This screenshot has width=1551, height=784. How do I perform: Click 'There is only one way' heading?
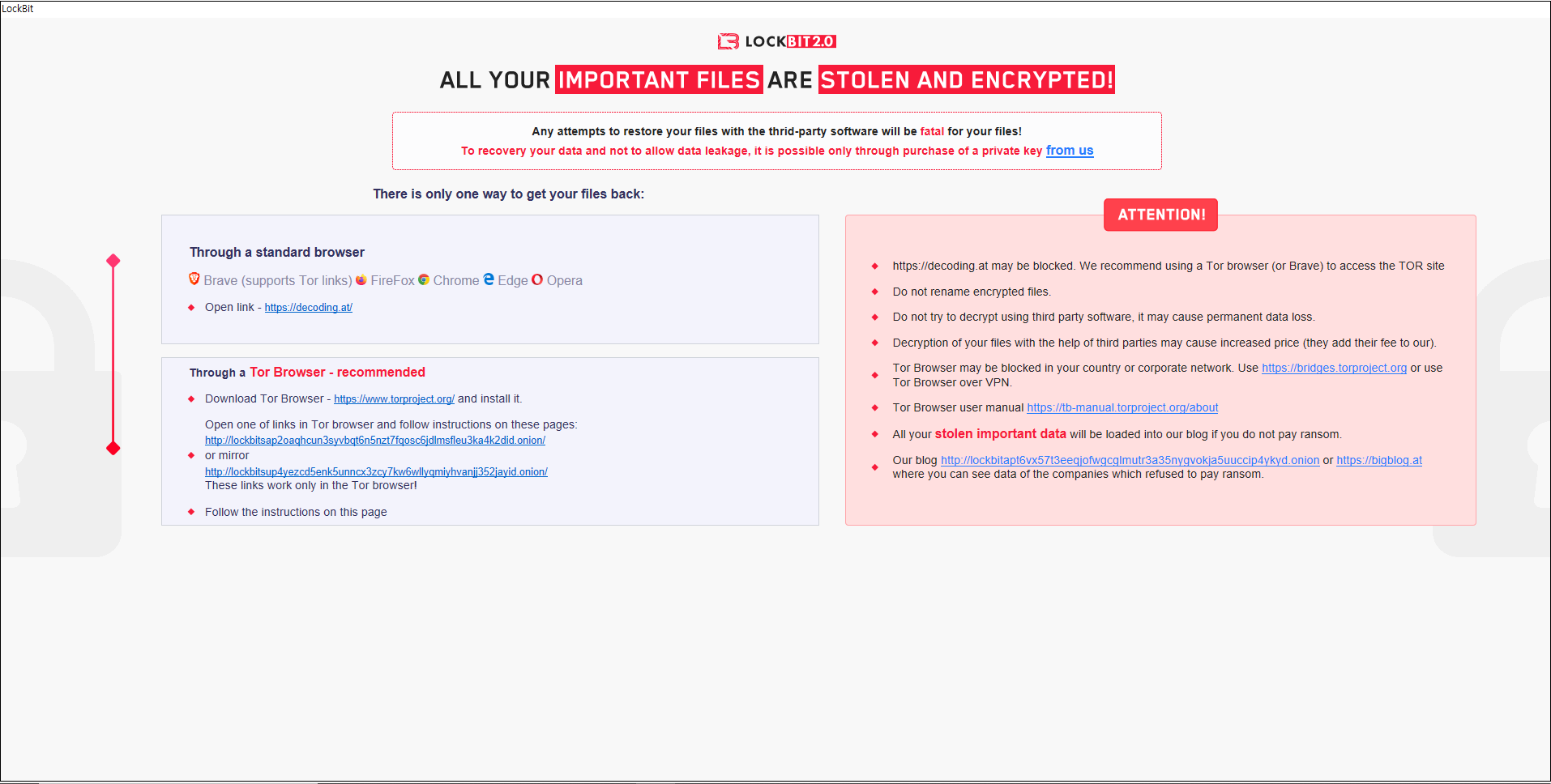tap(509, 194)
